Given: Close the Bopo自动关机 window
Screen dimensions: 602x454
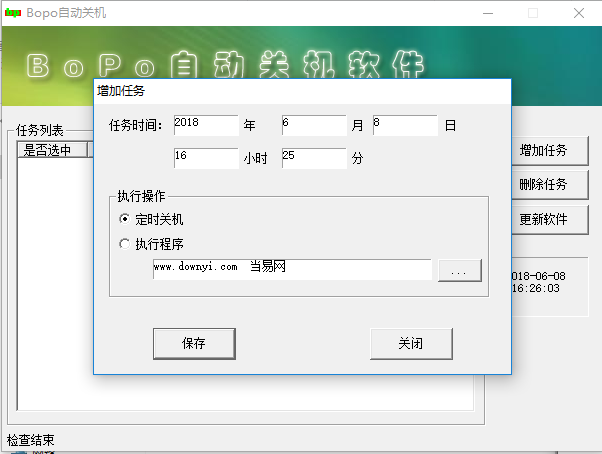Looking at the screenshot, I should coord(579,13).
